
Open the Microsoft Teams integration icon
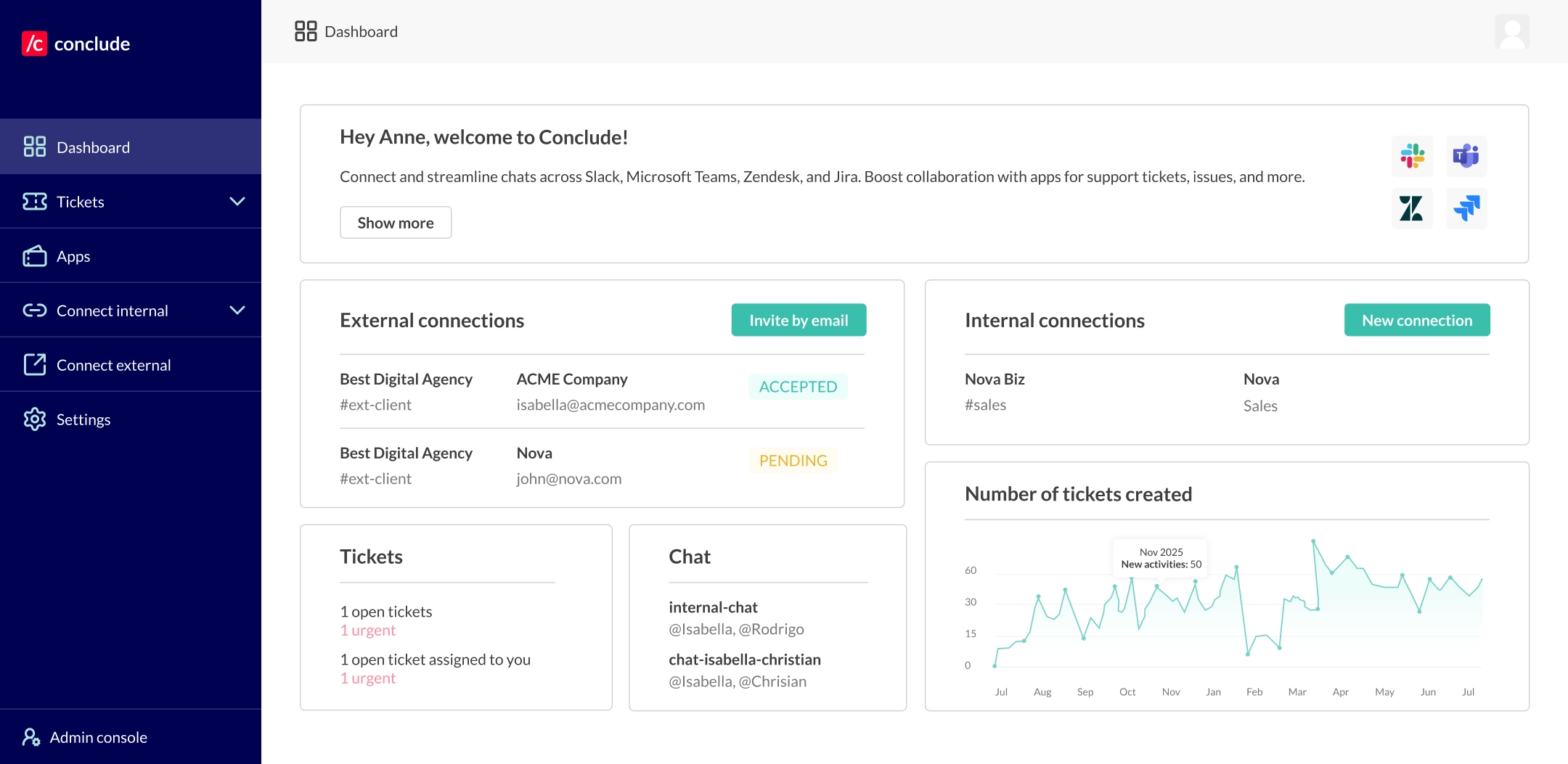point(1466,156)
